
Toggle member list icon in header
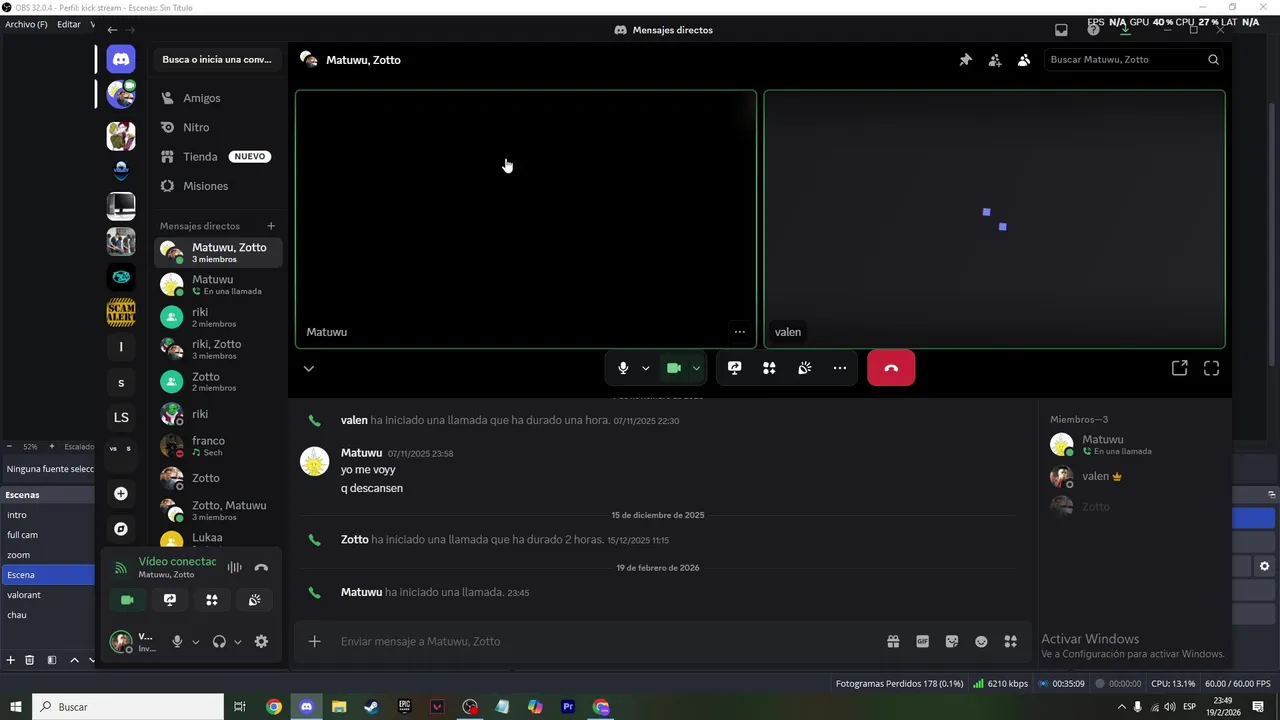(1024, 60)
